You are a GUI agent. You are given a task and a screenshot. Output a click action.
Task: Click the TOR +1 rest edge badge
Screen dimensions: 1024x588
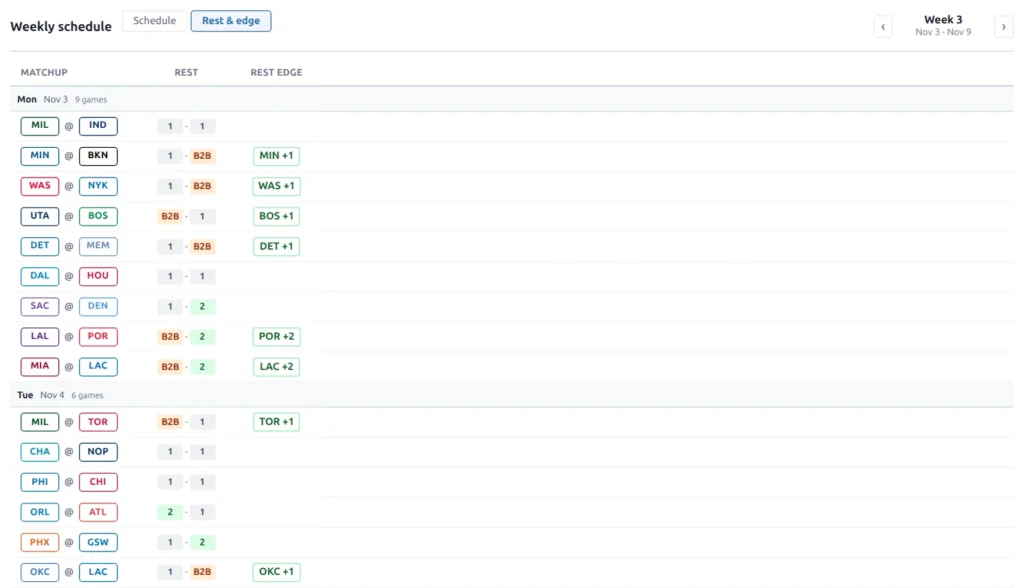point(276,421)
